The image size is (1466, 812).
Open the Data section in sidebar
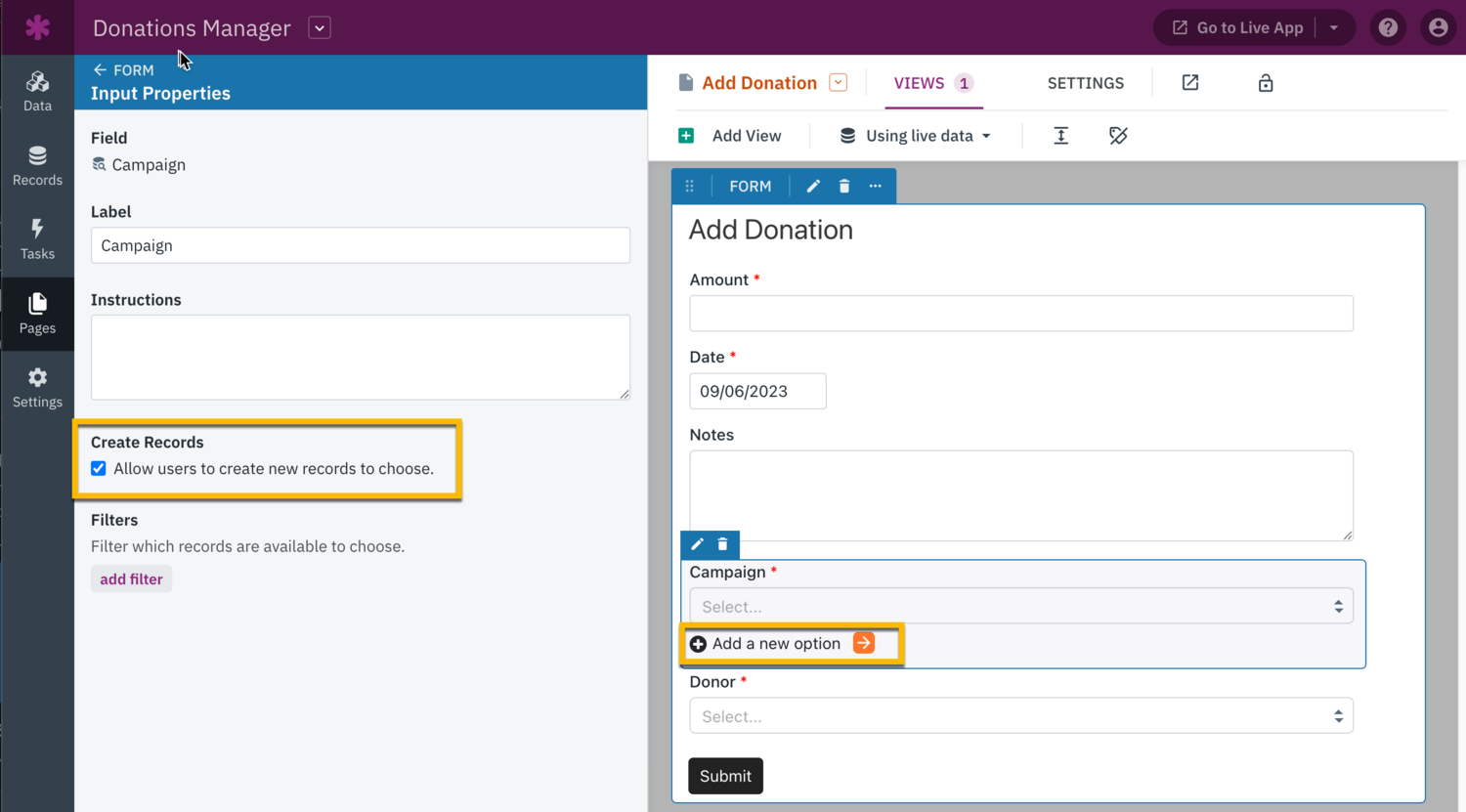(x=37, y=91)
